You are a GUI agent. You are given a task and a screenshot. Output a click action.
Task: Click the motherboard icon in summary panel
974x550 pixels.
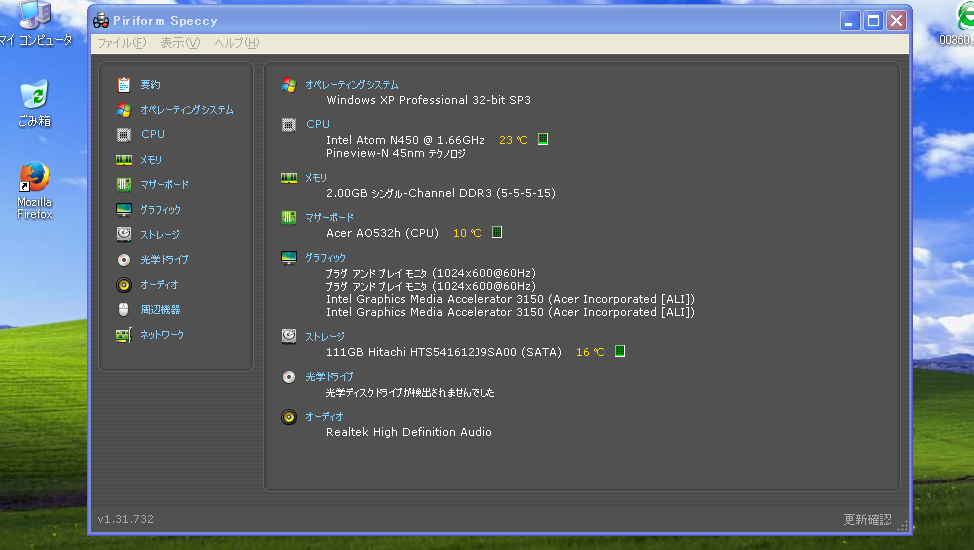point(289,218)
